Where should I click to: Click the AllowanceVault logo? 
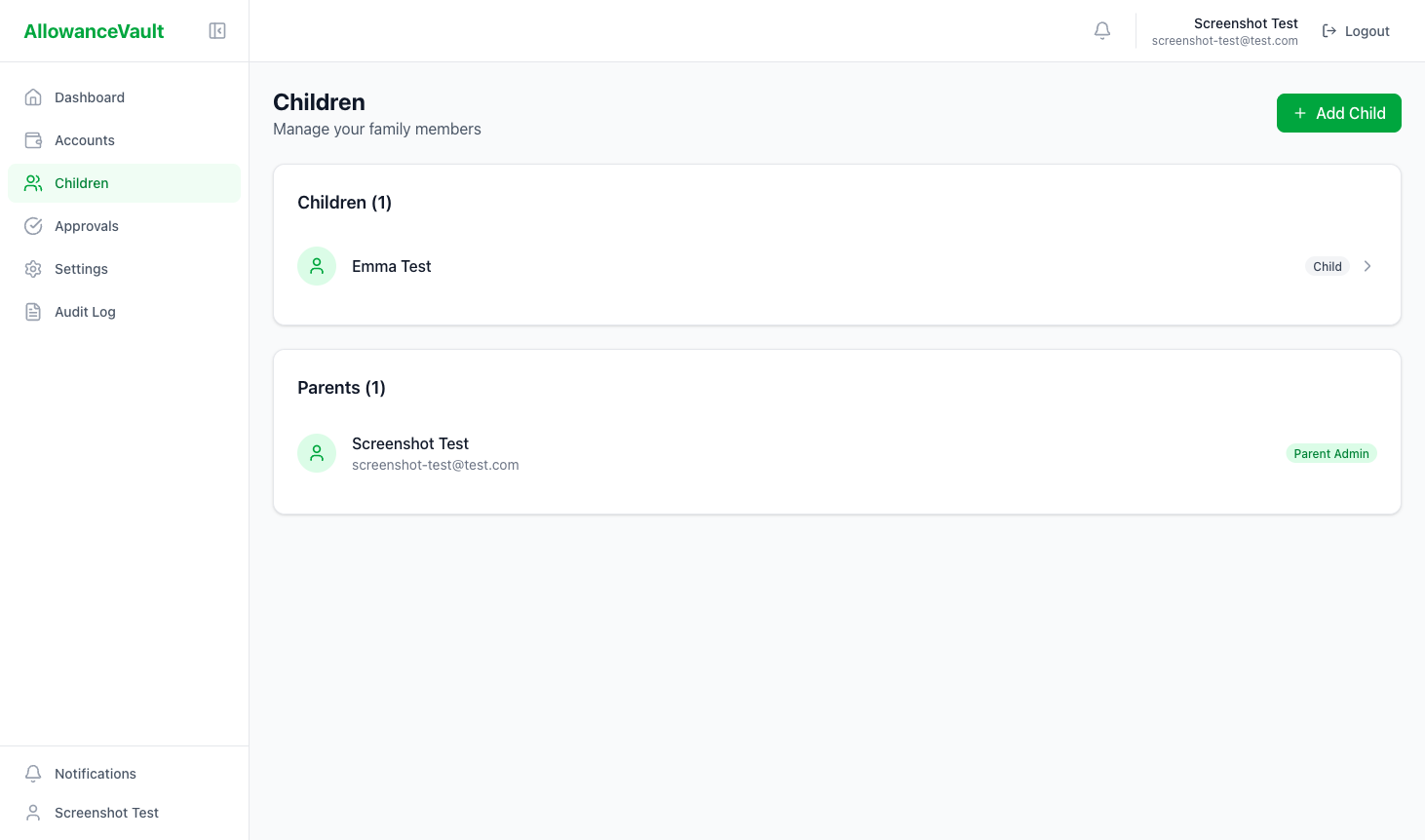(94, 30)
